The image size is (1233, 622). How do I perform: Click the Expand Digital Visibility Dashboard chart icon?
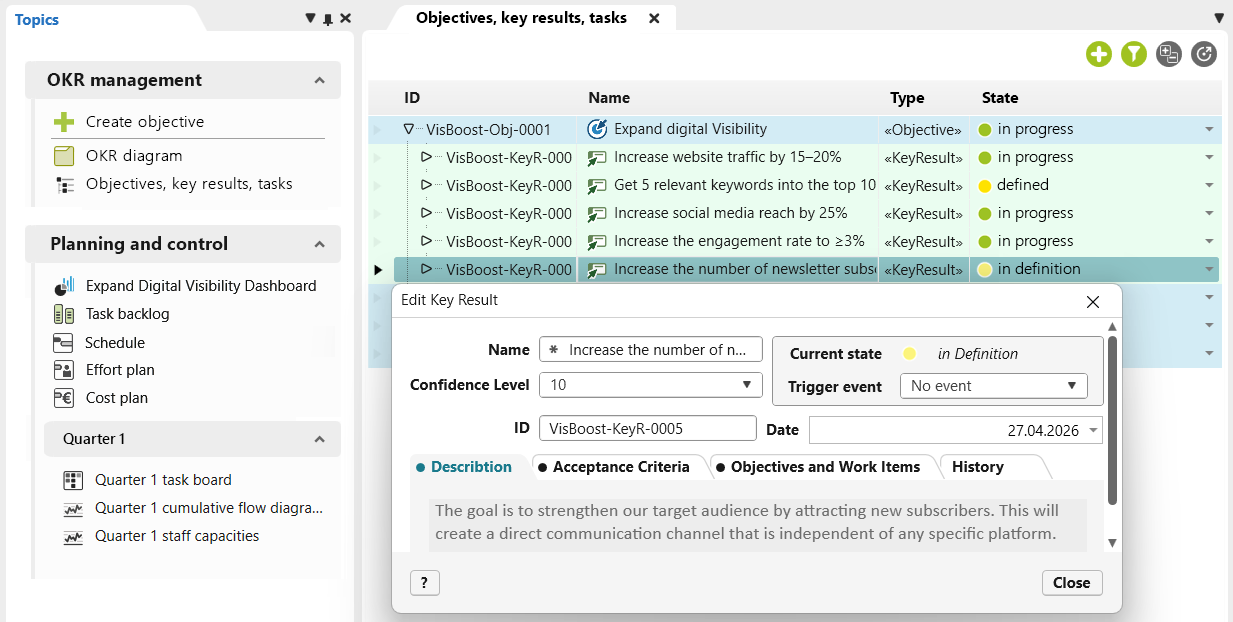click(64, 285)
